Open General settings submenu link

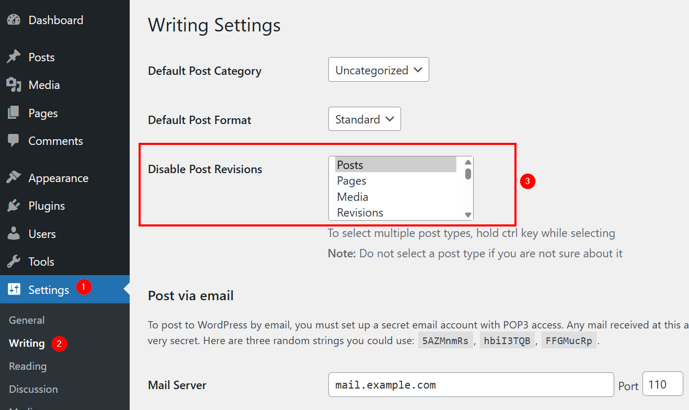[27, 320]
